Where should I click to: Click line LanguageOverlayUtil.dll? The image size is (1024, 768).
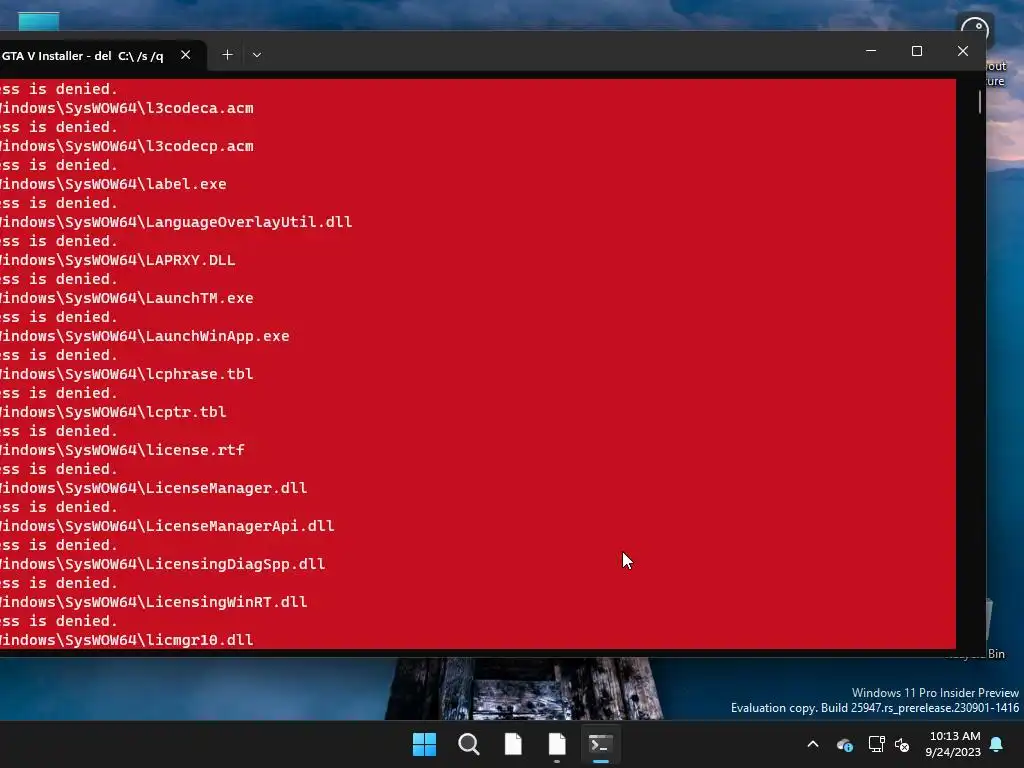tap(176, 222)
